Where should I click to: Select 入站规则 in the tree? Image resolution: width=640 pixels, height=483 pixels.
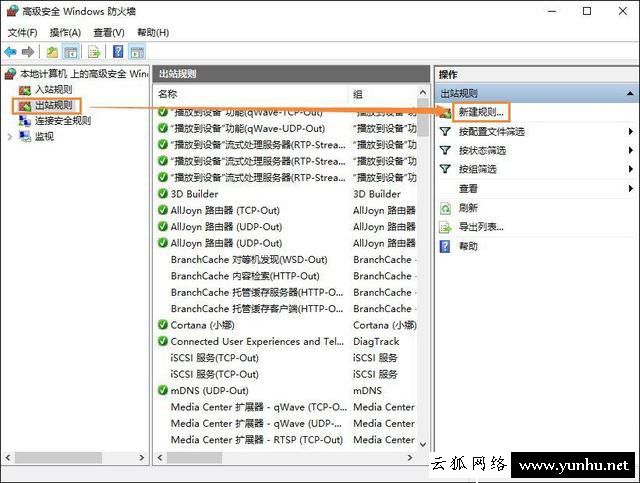pyautogui.click(x=53, y=89)
